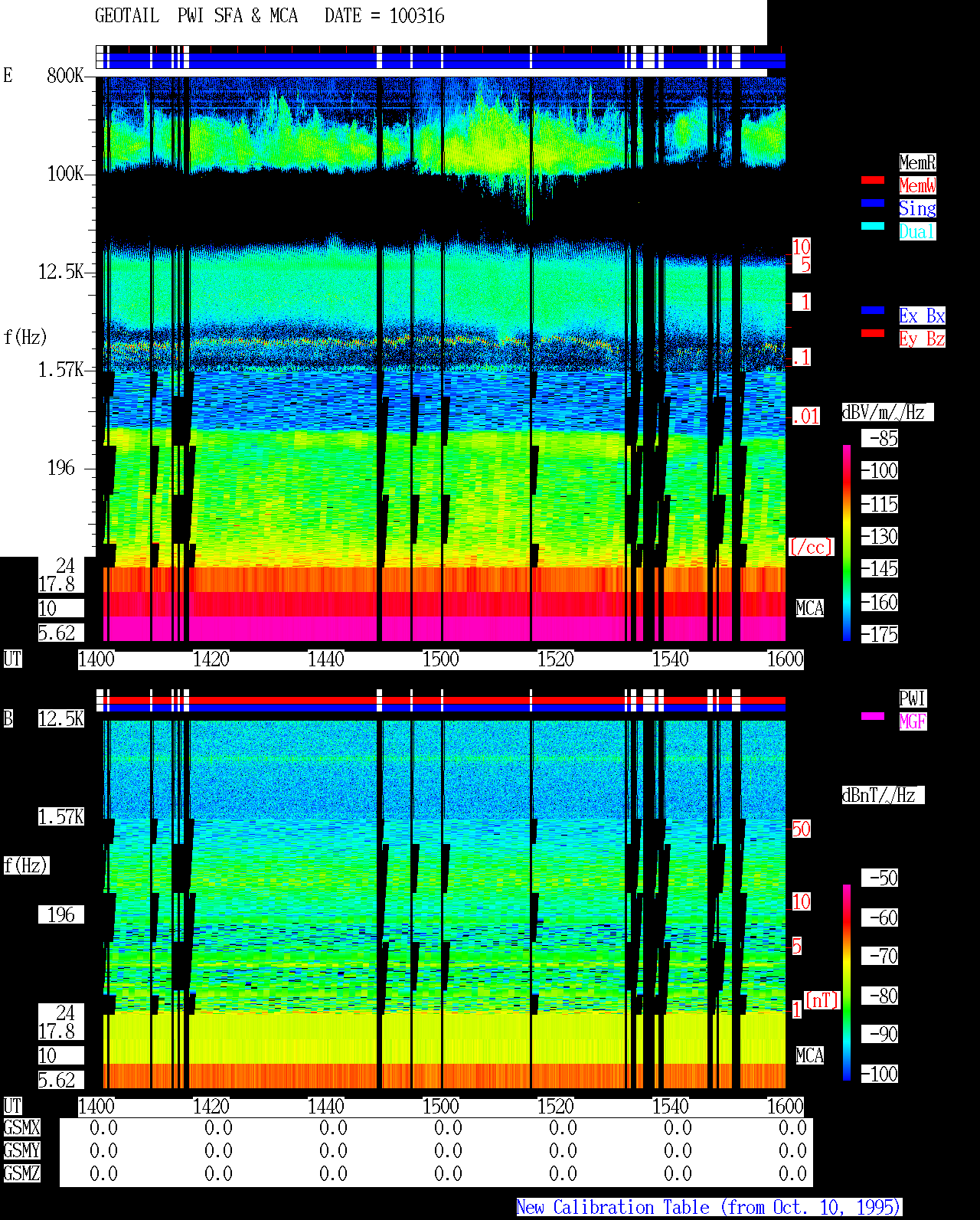The image size is (980, 1220).
Task: Click the cyan Dual legend swatch
Action: click(x=873, y=226)
